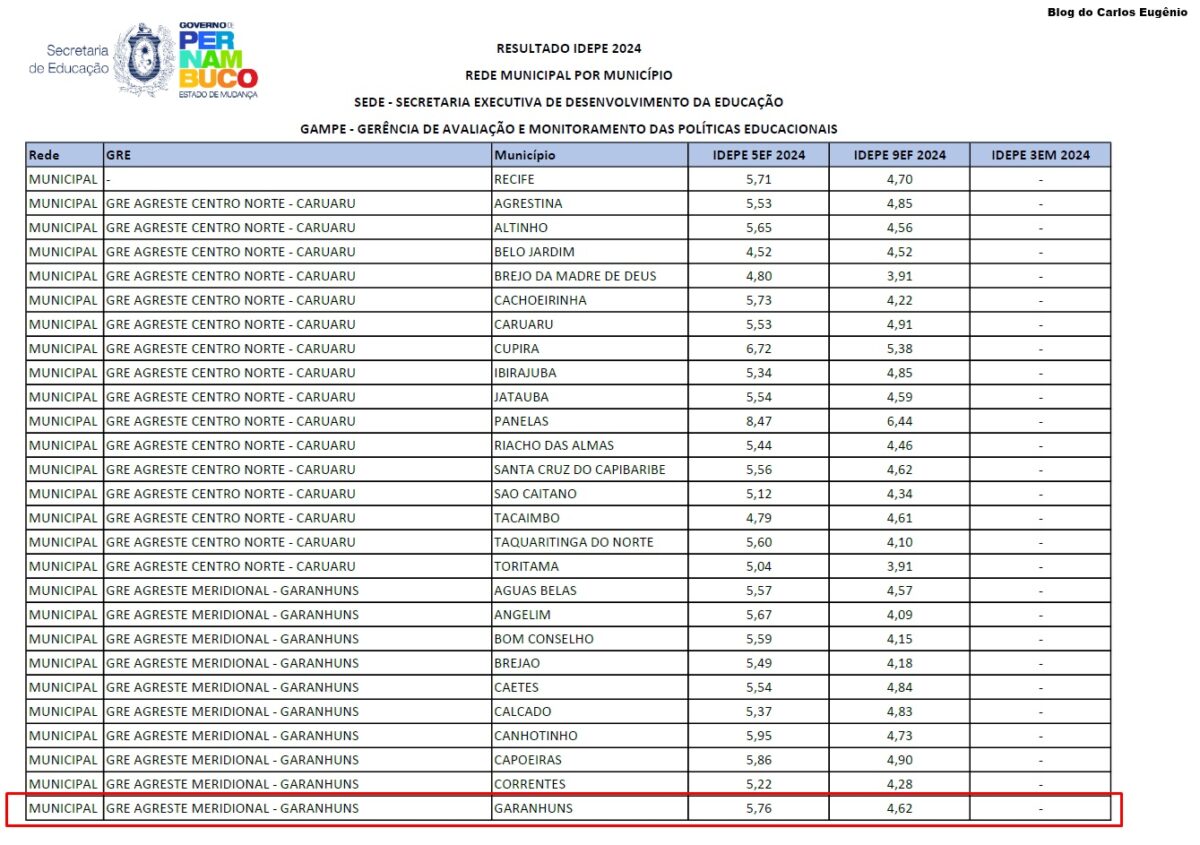This screenshot has height=845, width=1200.
Task: Click the Secretaria de Educação logo text
Action: coord(70,59)
